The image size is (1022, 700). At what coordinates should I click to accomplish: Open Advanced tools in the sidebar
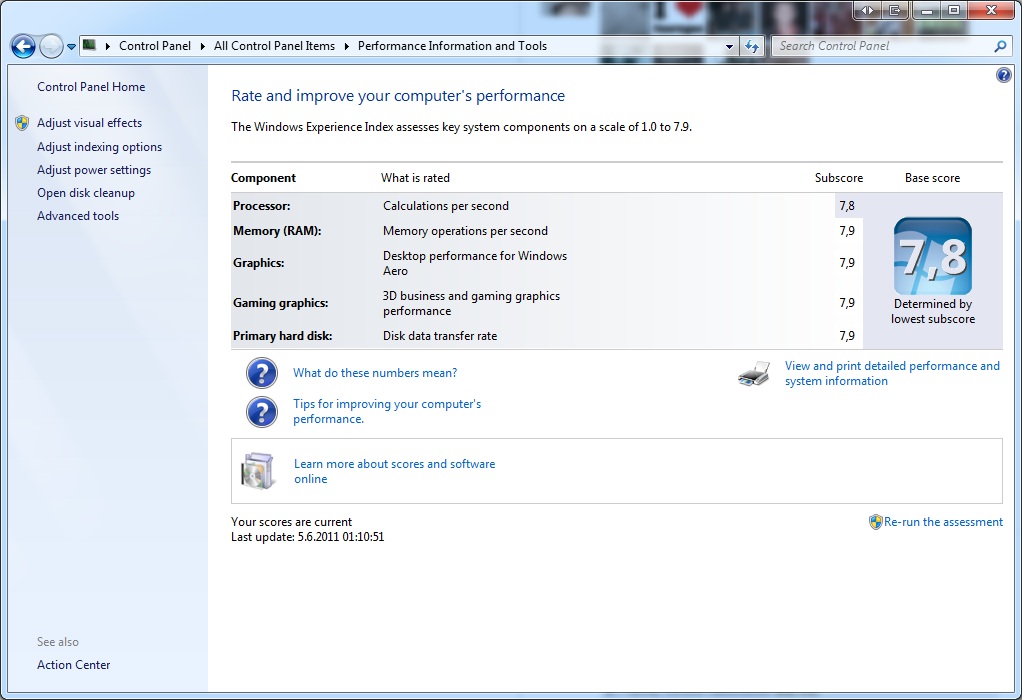(78, 216)
